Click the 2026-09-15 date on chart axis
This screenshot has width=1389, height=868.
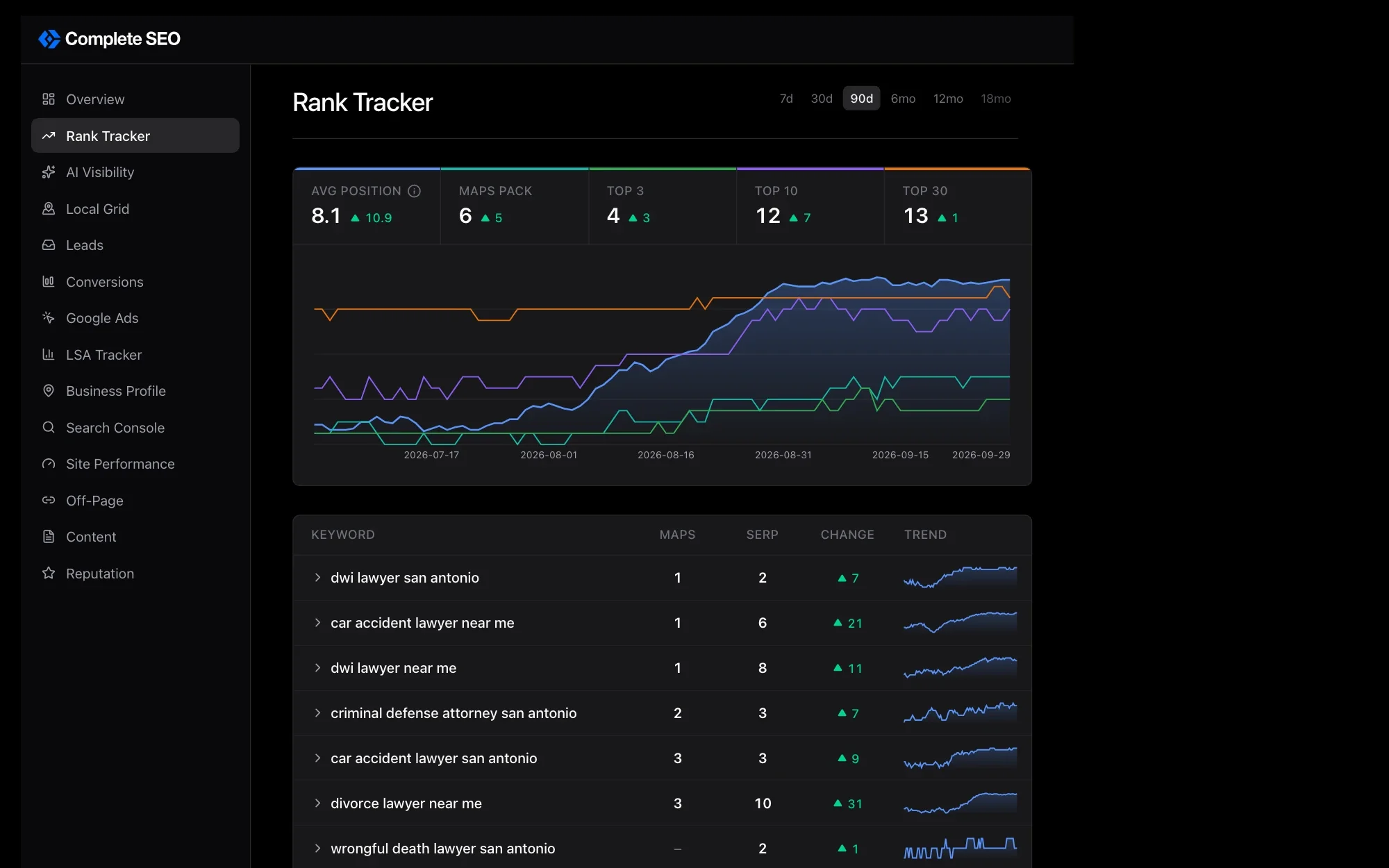[900, 455]
